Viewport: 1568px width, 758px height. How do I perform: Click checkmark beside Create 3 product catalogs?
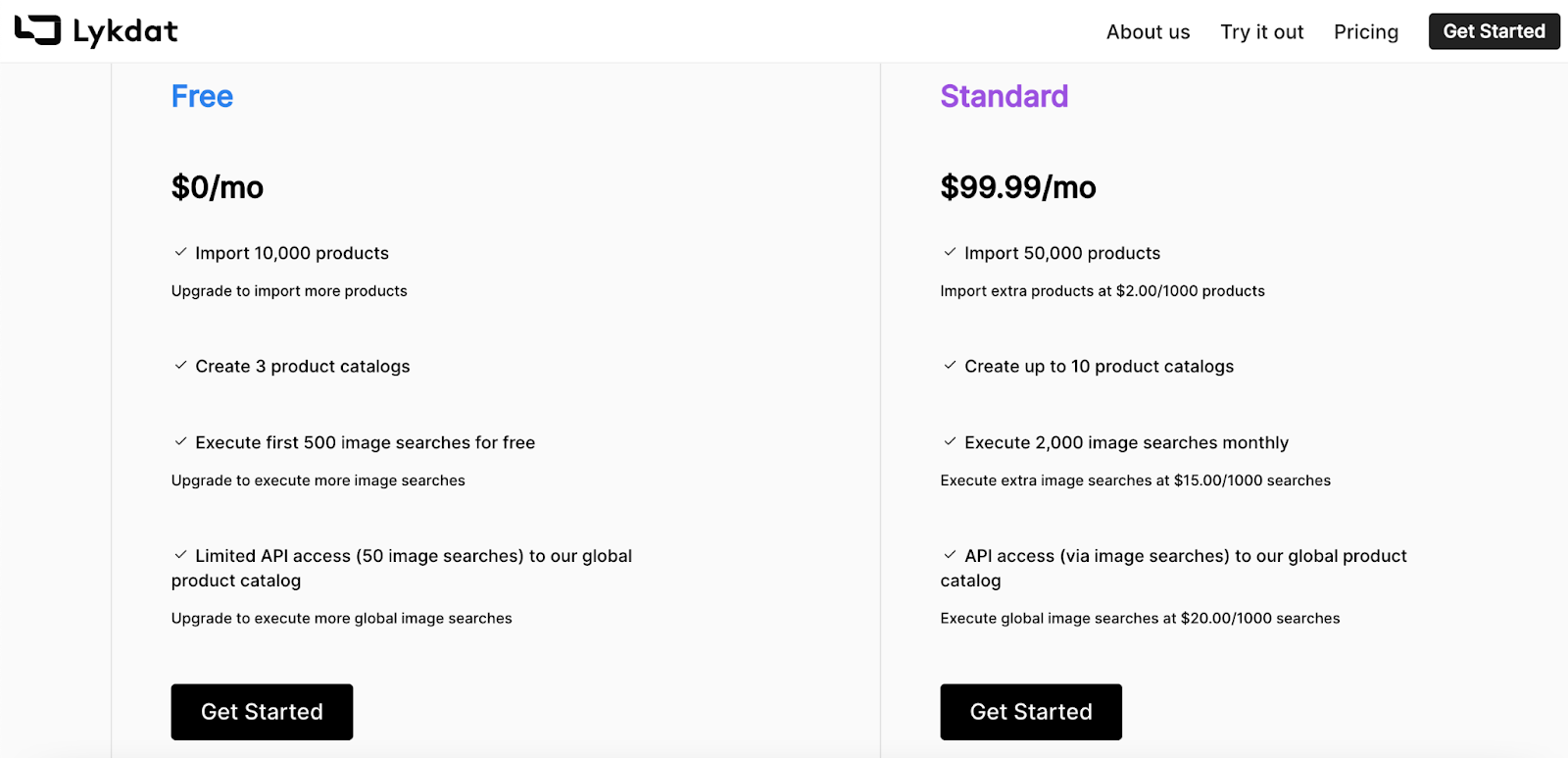[180, 366]
